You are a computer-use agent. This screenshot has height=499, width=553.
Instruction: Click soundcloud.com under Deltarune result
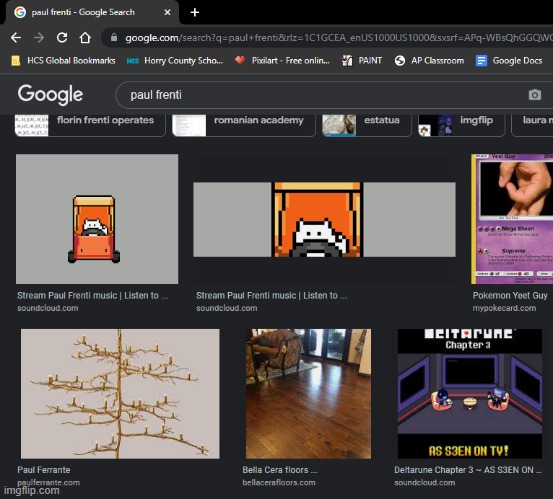(x=425, y=483)
